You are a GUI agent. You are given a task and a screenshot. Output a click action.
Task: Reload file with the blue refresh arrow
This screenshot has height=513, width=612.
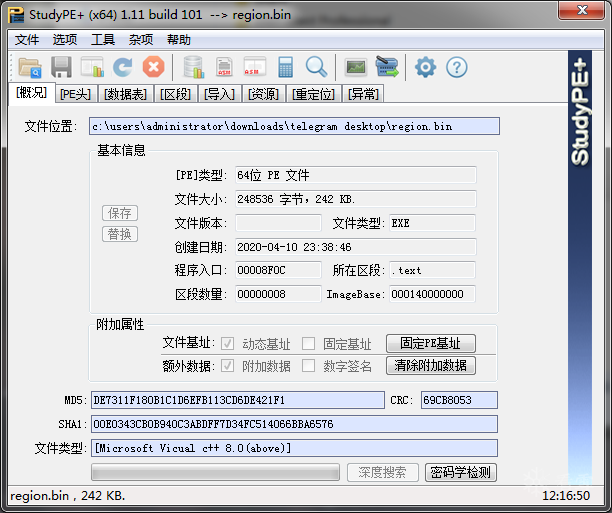123,67
